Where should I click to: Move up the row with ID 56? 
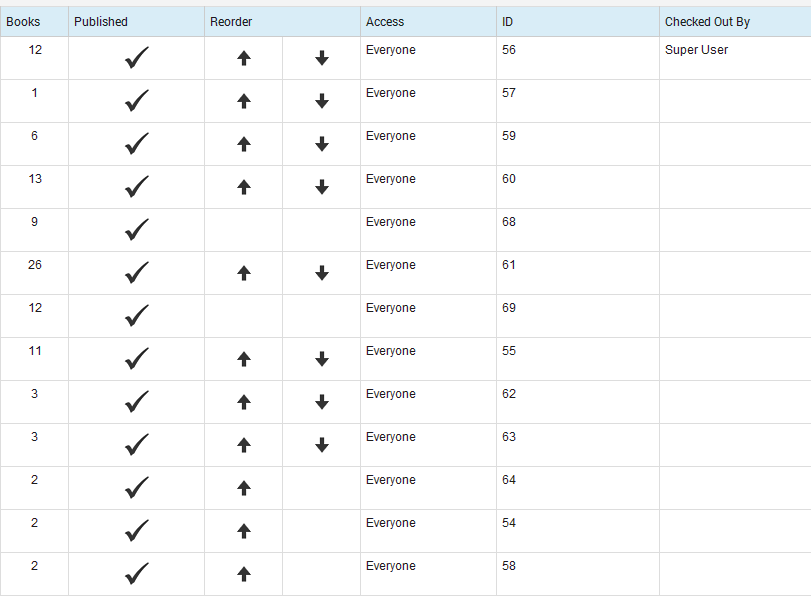pyautogui.click(x=244, y=58)
